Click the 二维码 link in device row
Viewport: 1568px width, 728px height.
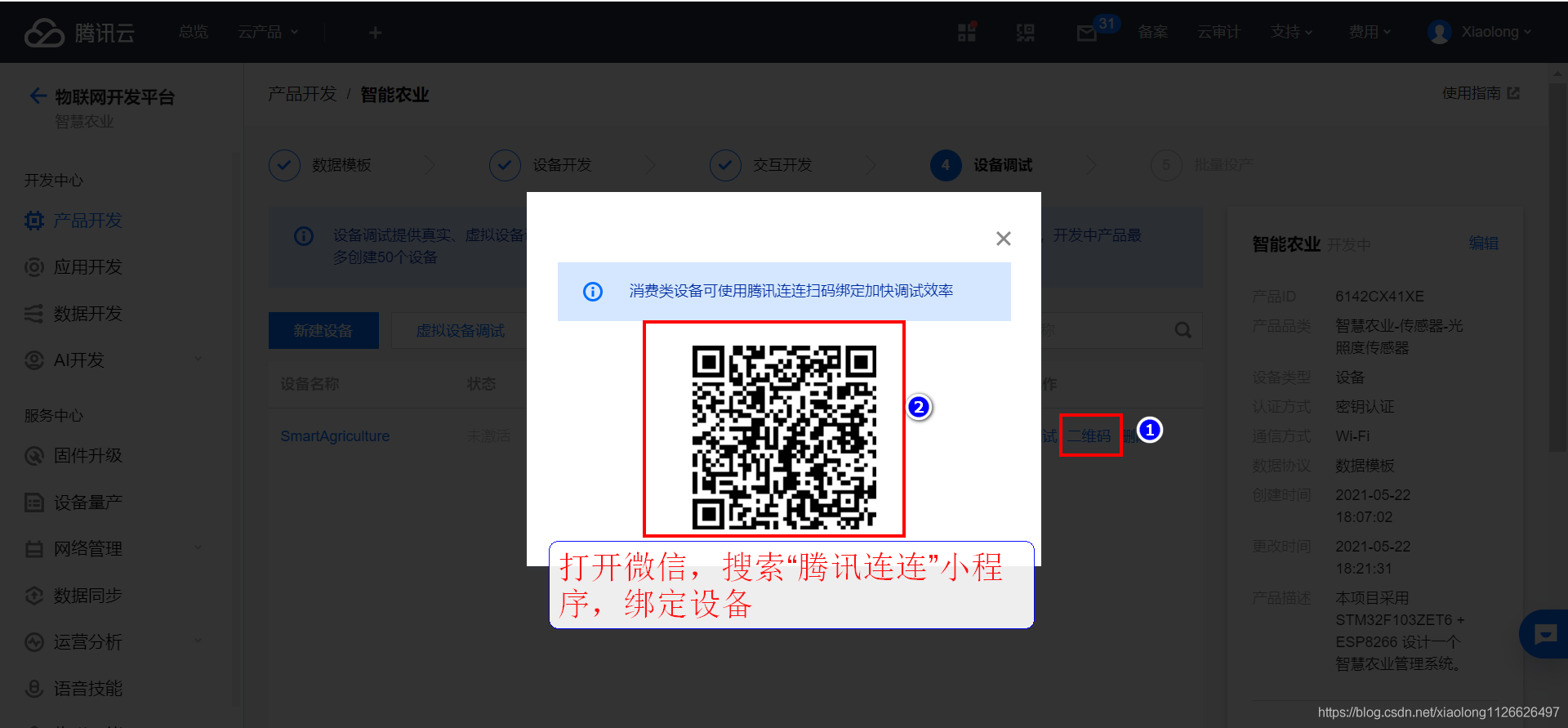coord(1089,436)
